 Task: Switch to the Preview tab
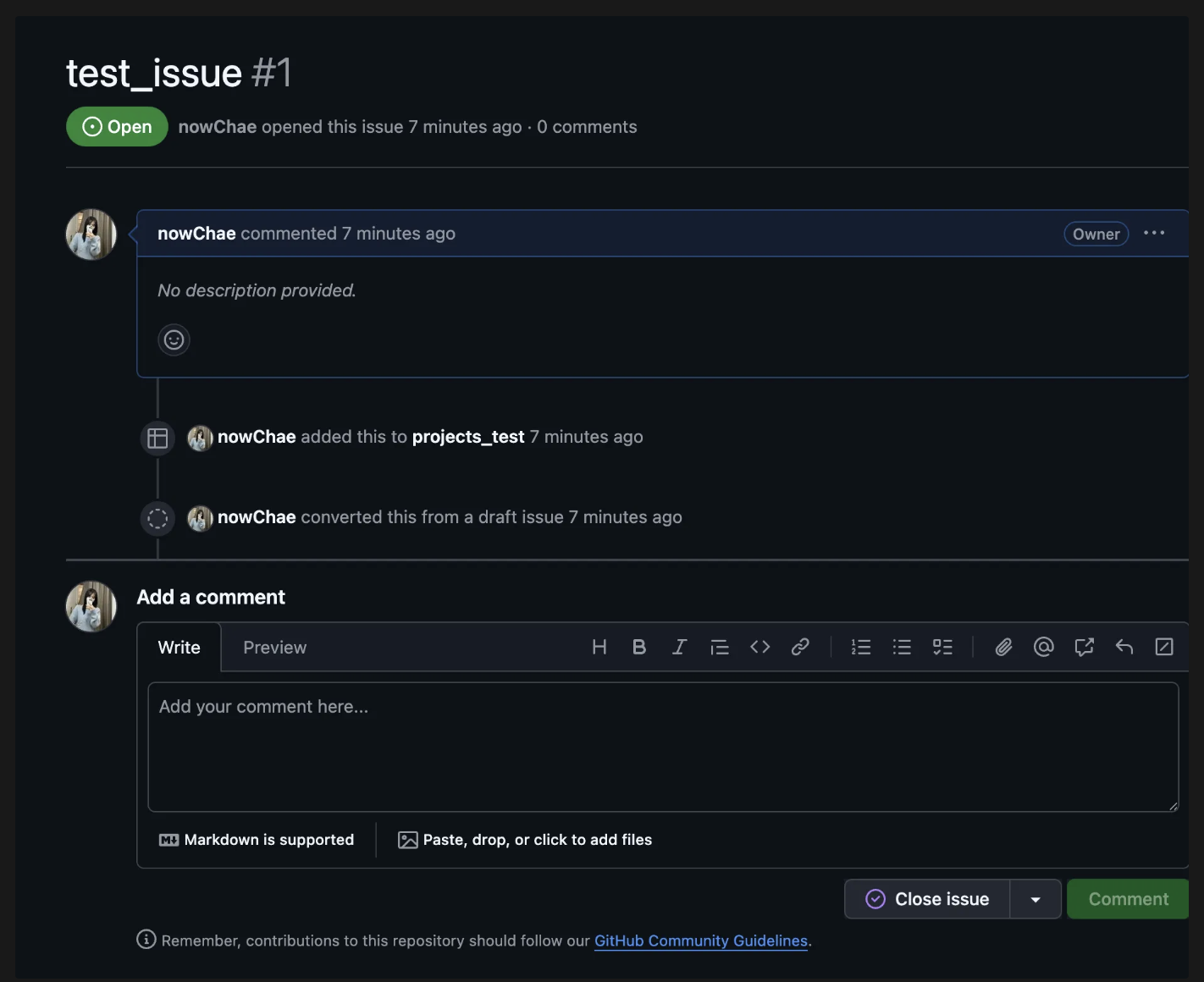[274, 647]
